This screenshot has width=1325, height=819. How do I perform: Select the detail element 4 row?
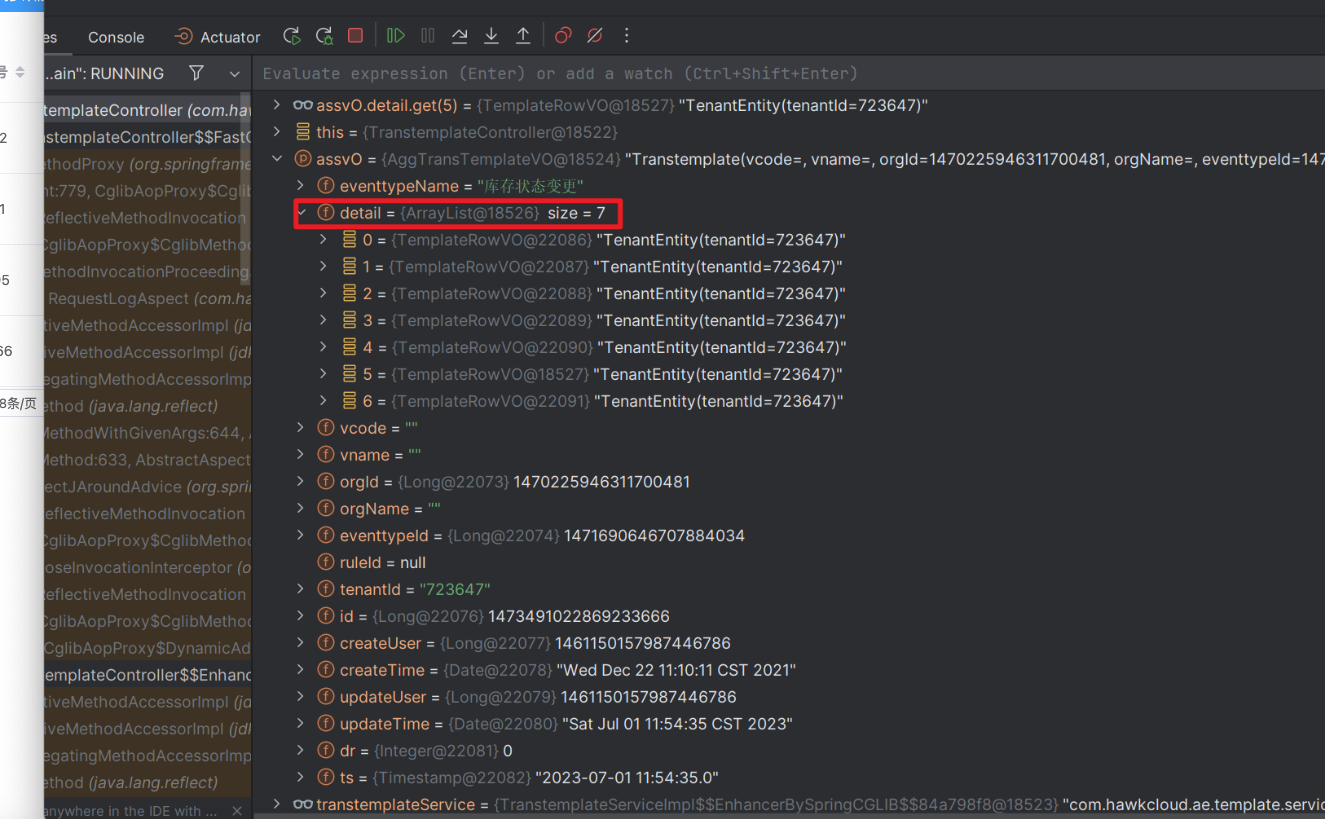tap(790, 347)
